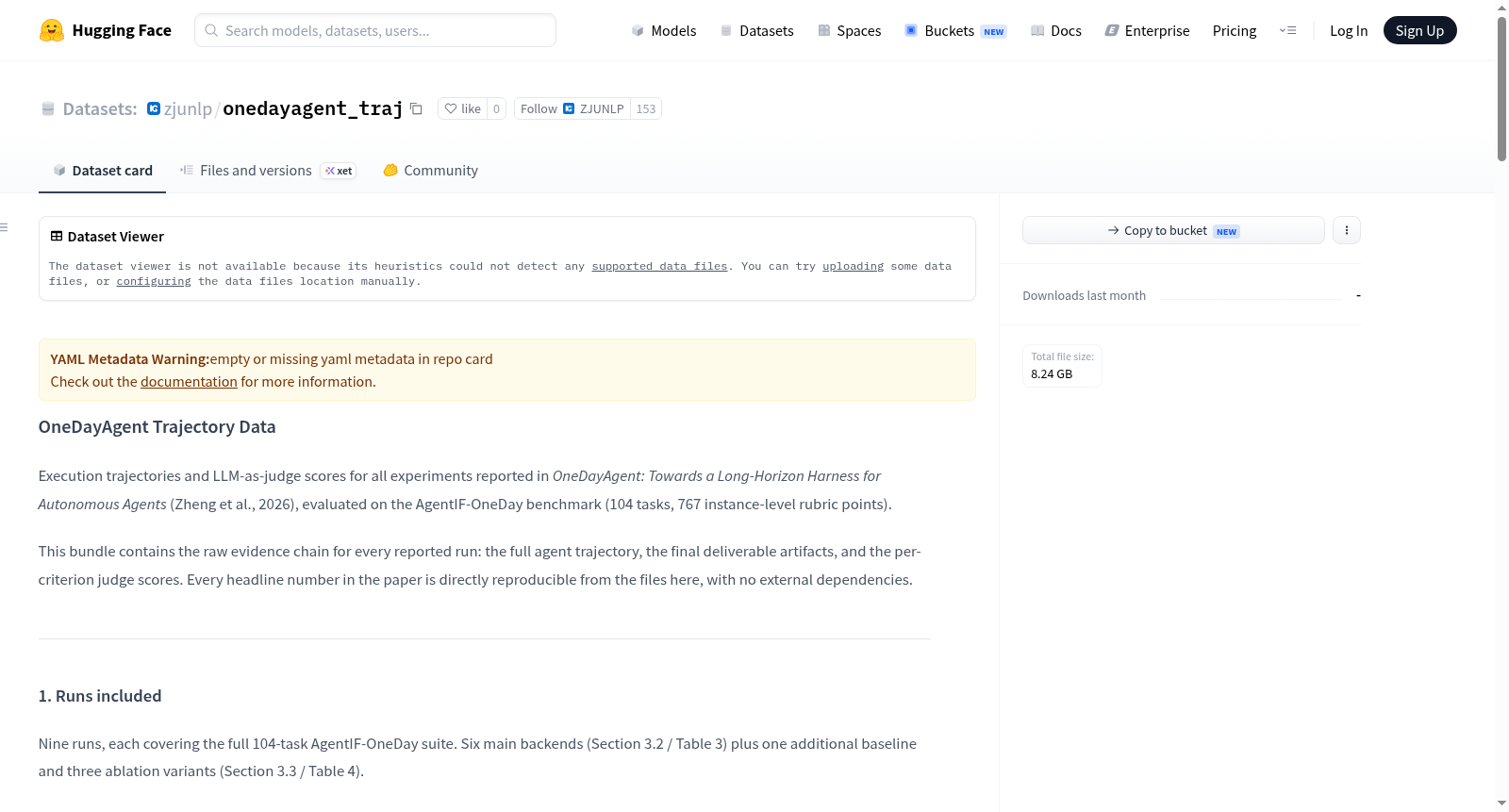
Task: Open the more options kebab beside Copy to bucket
Action: click(x=1347, y=230)
